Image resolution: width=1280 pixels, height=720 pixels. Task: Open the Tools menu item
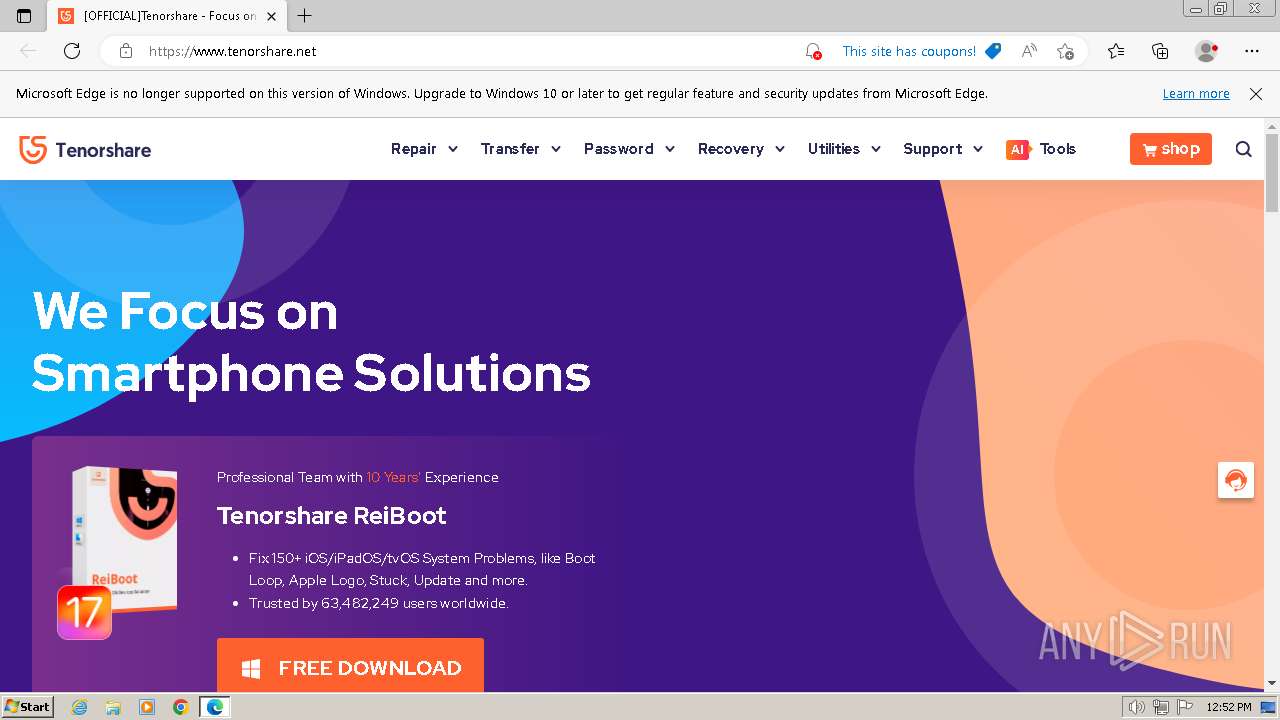[1057, 149]
